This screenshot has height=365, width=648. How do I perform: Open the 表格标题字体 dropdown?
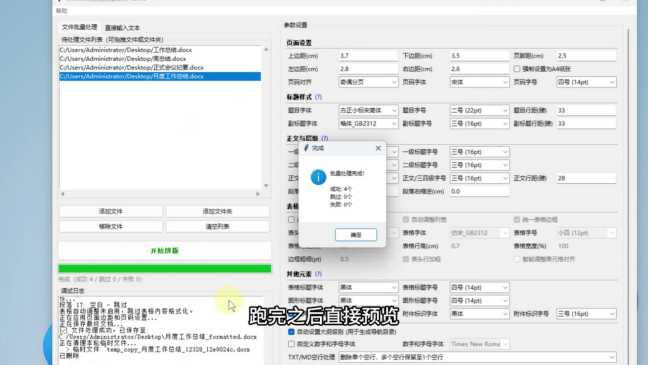point(368,287)
